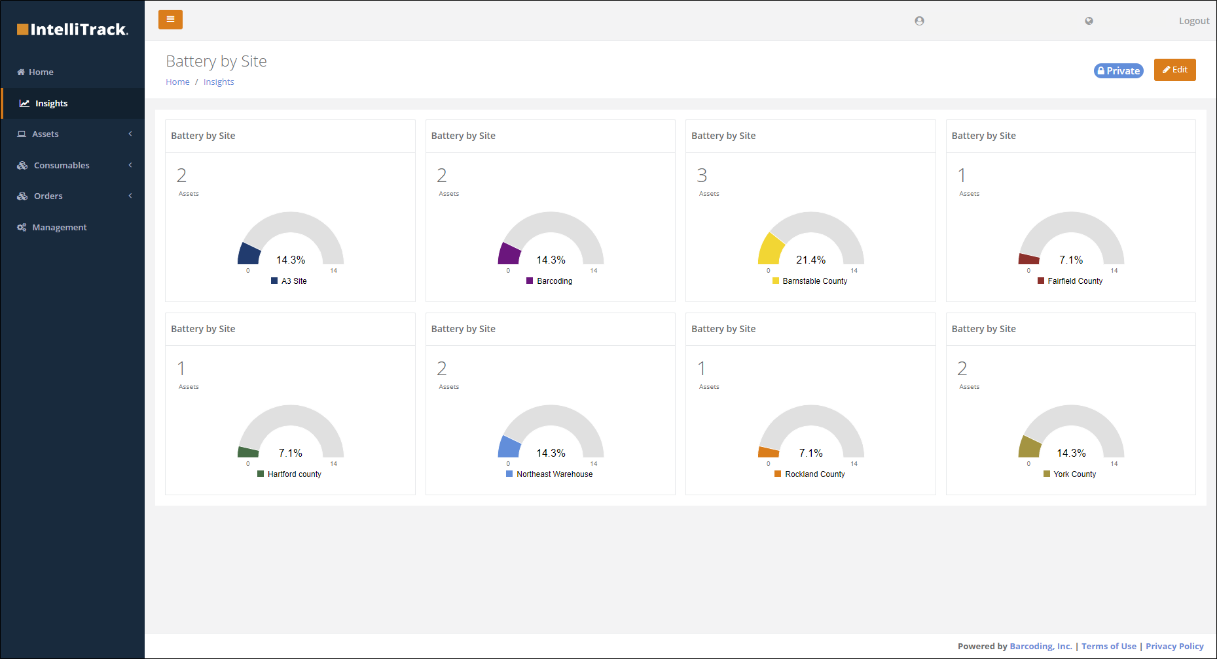Screen dimensions: 1217x659
Task: Click the Barcoding legend label
Action: (x=555, y=281)
